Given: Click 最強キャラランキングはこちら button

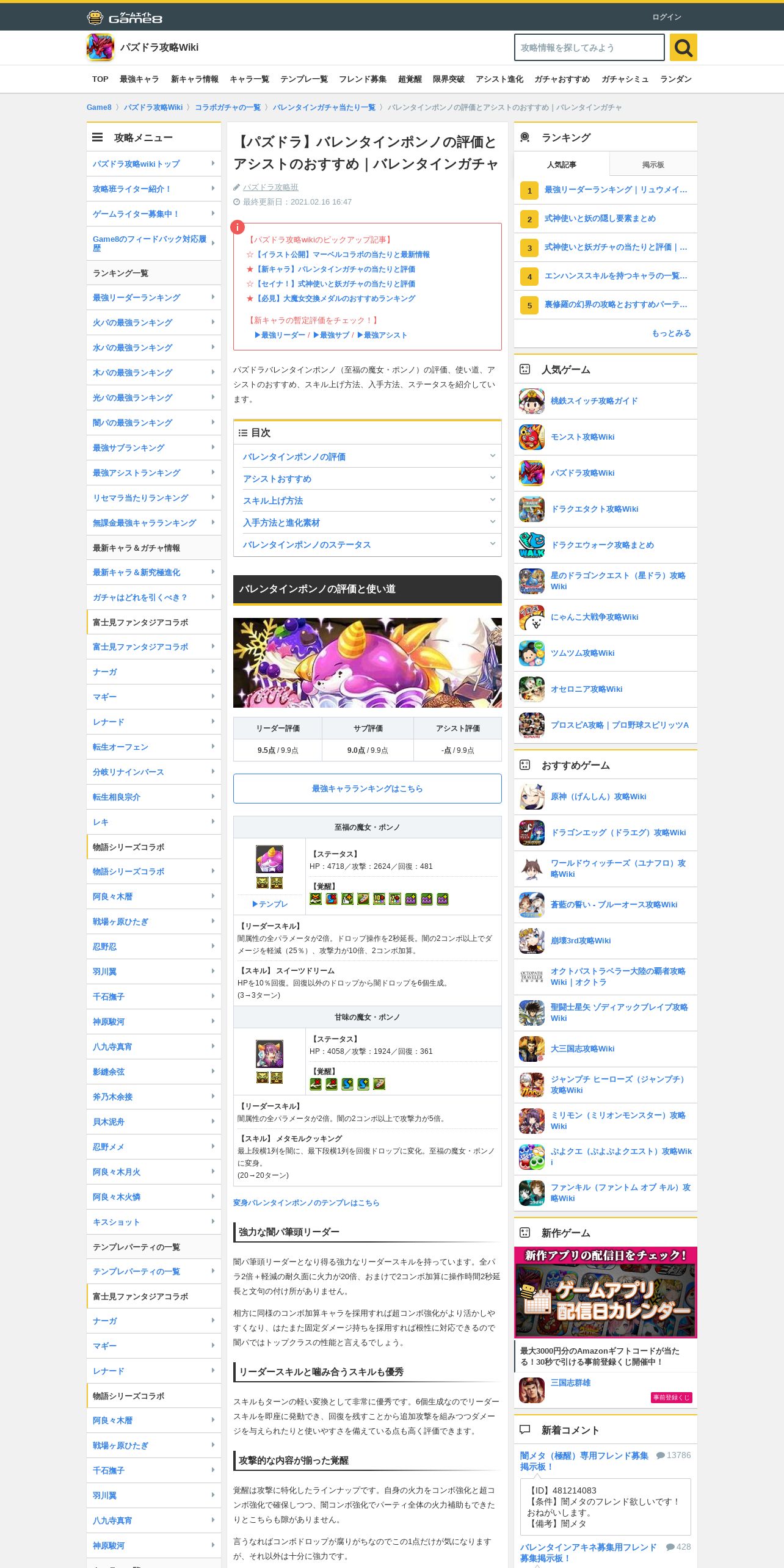Looking at the screenshot, I should click(x=368, y=789).
